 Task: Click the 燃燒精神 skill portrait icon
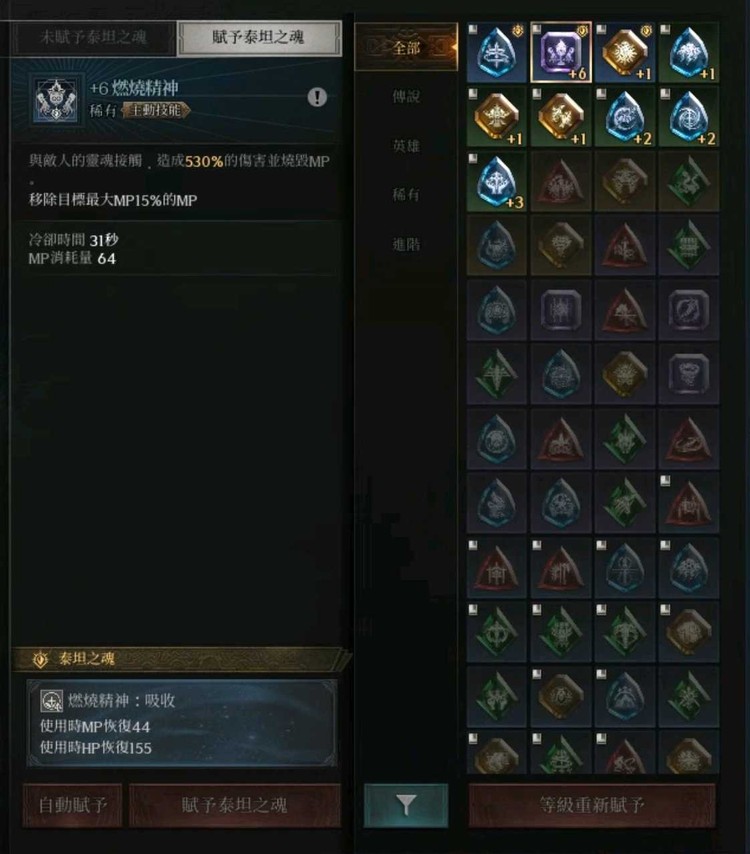click(55, 100)
